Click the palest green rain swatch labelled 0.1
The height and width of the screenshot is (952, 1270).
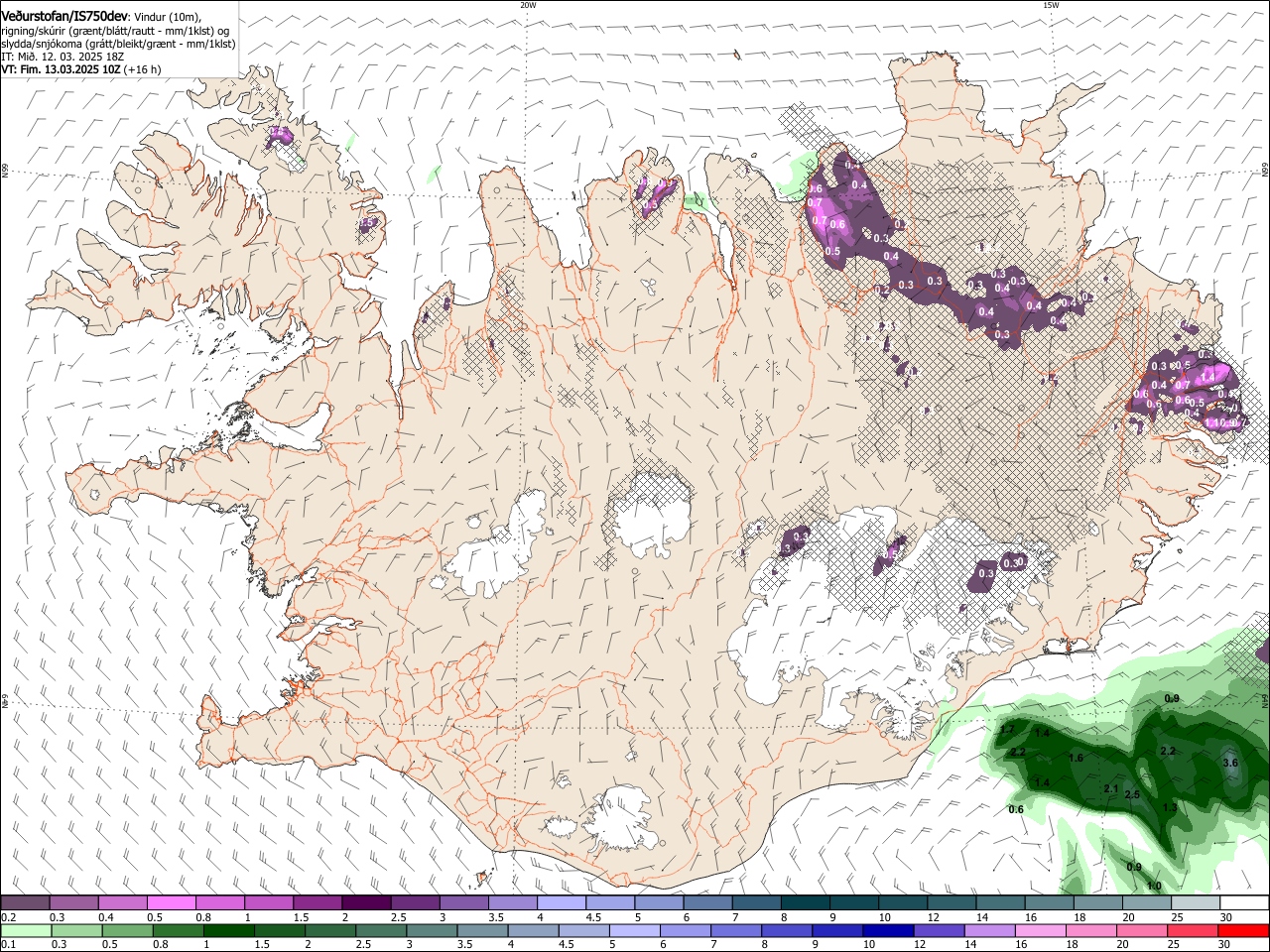coord(26,931)
